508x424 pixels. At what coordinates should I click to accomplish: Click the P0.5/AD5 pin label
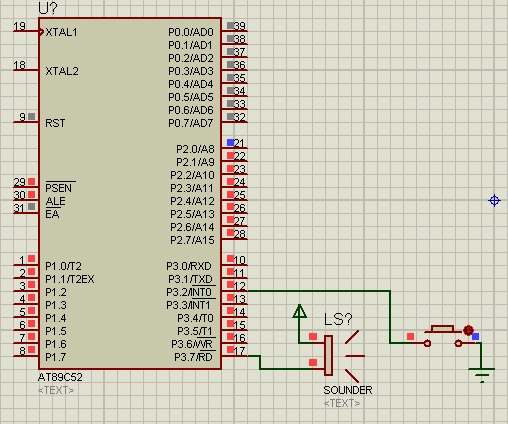(x=191, y=97)
